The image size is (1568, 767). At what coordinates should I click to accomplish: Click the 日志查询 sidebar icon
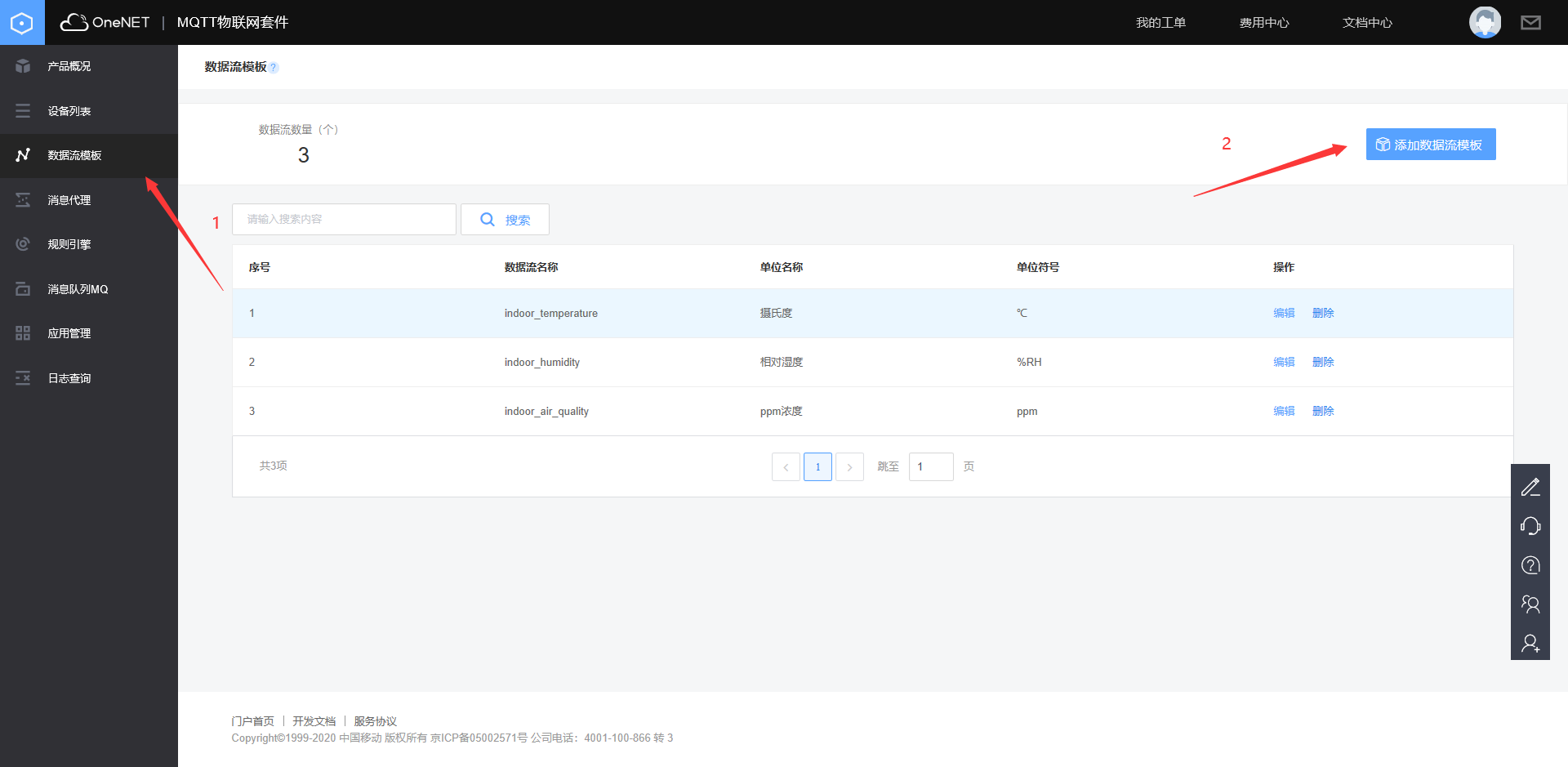tap(23, 378)
